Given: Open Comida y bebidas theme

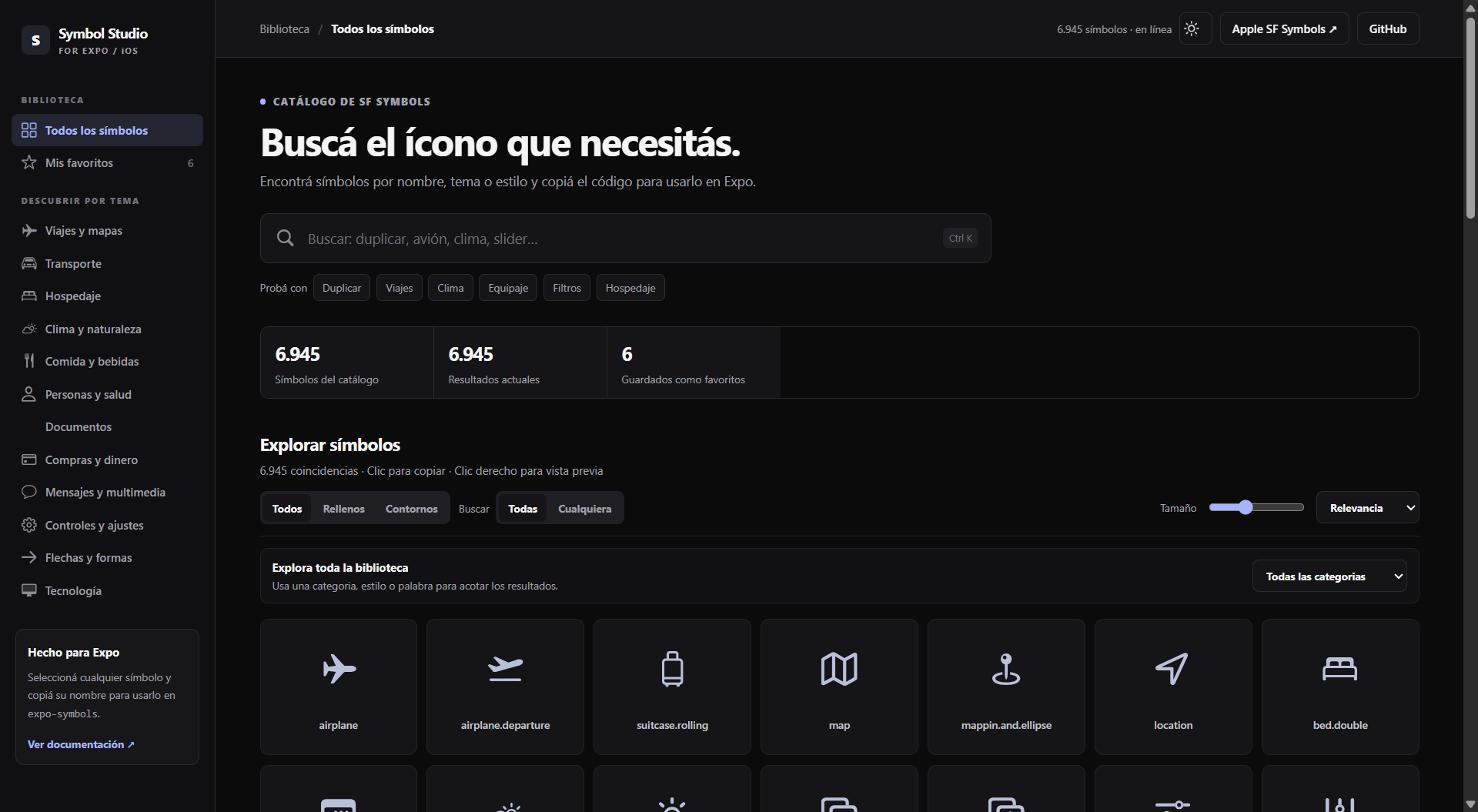Looking at the screenshot, I should click(x=107, y=362).
